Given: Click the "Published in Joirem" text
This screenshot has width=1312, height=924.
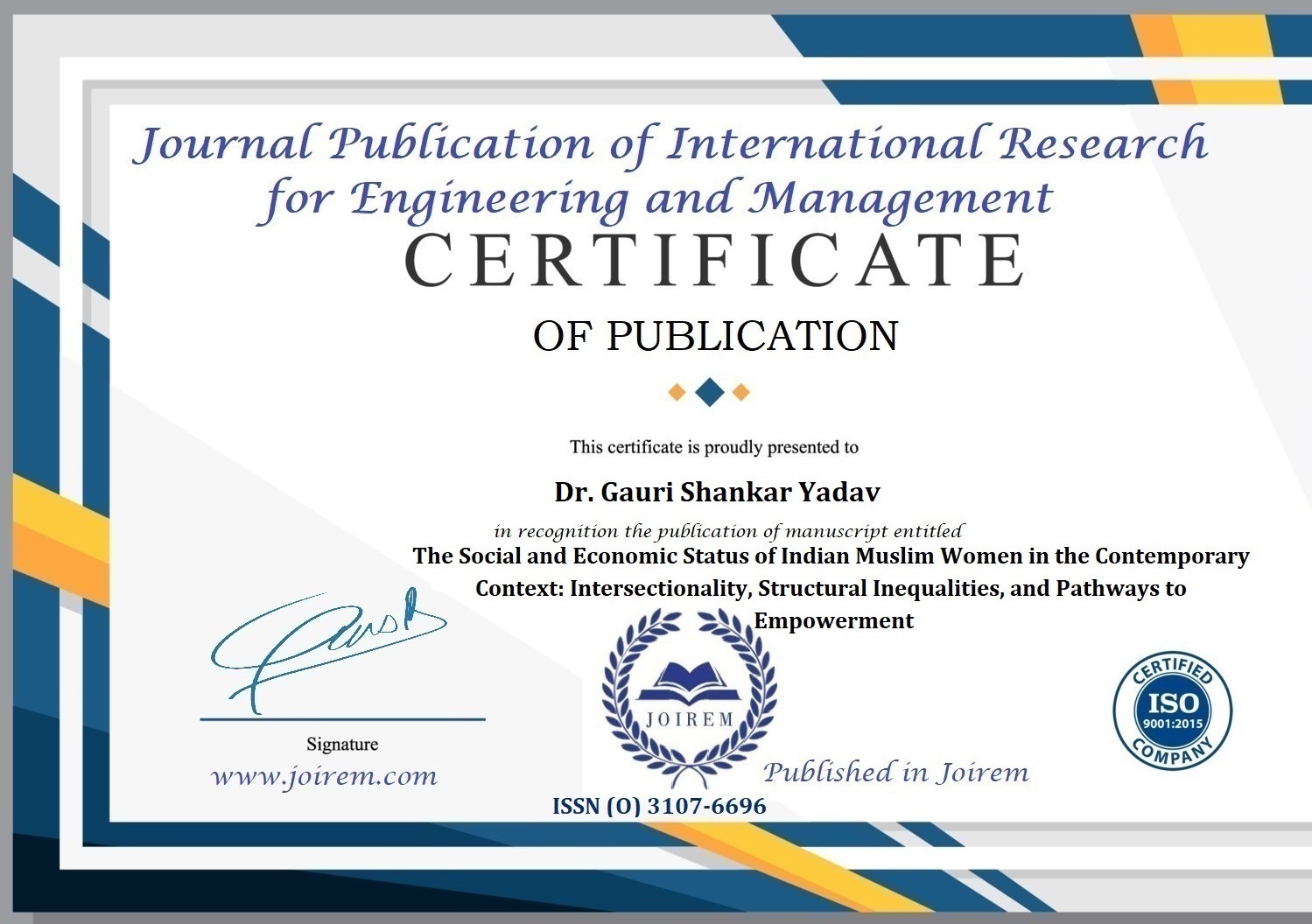Looking at the screenshot, I should coord(896,773).
